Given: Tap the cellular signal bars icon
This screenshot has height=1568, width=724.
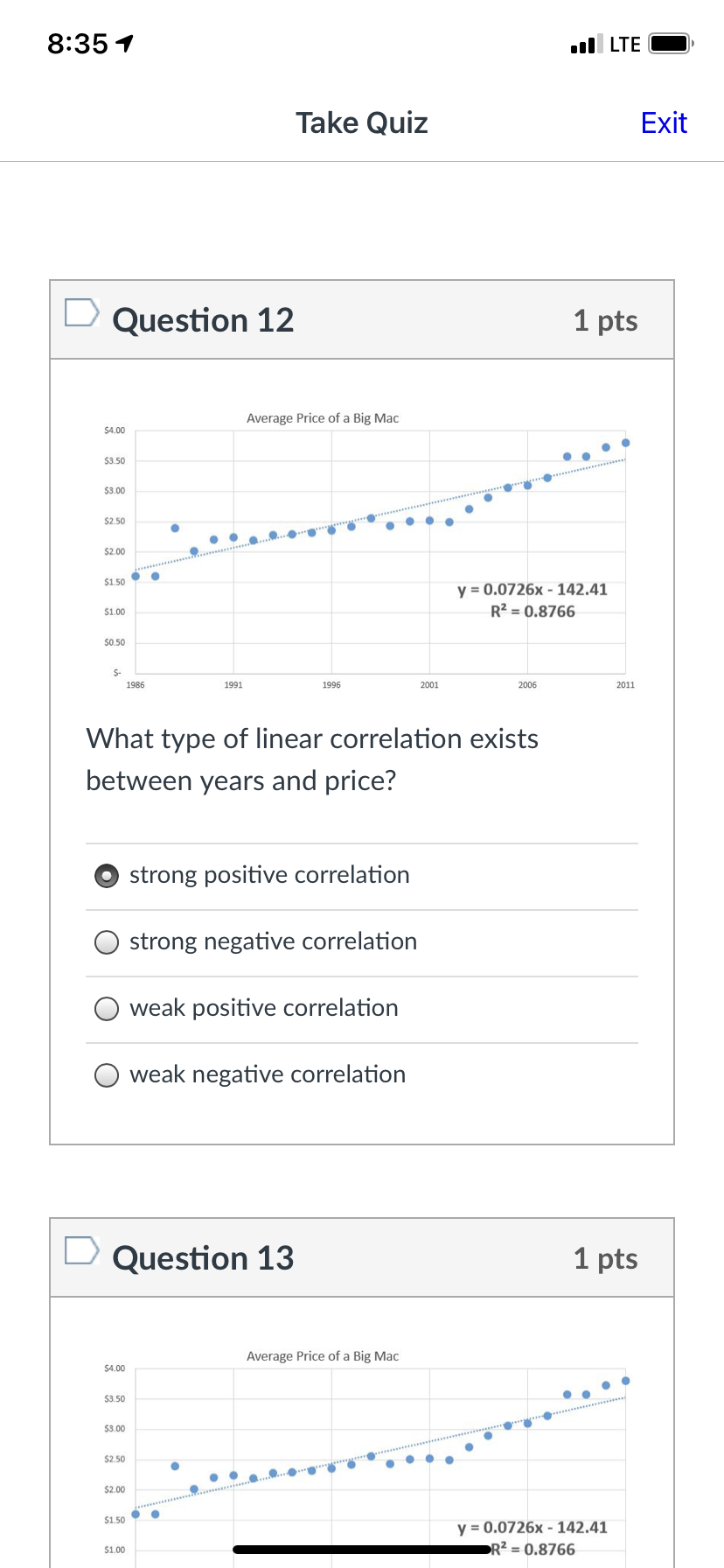Looking at the screenshot, I should click(x=586, y=44).
